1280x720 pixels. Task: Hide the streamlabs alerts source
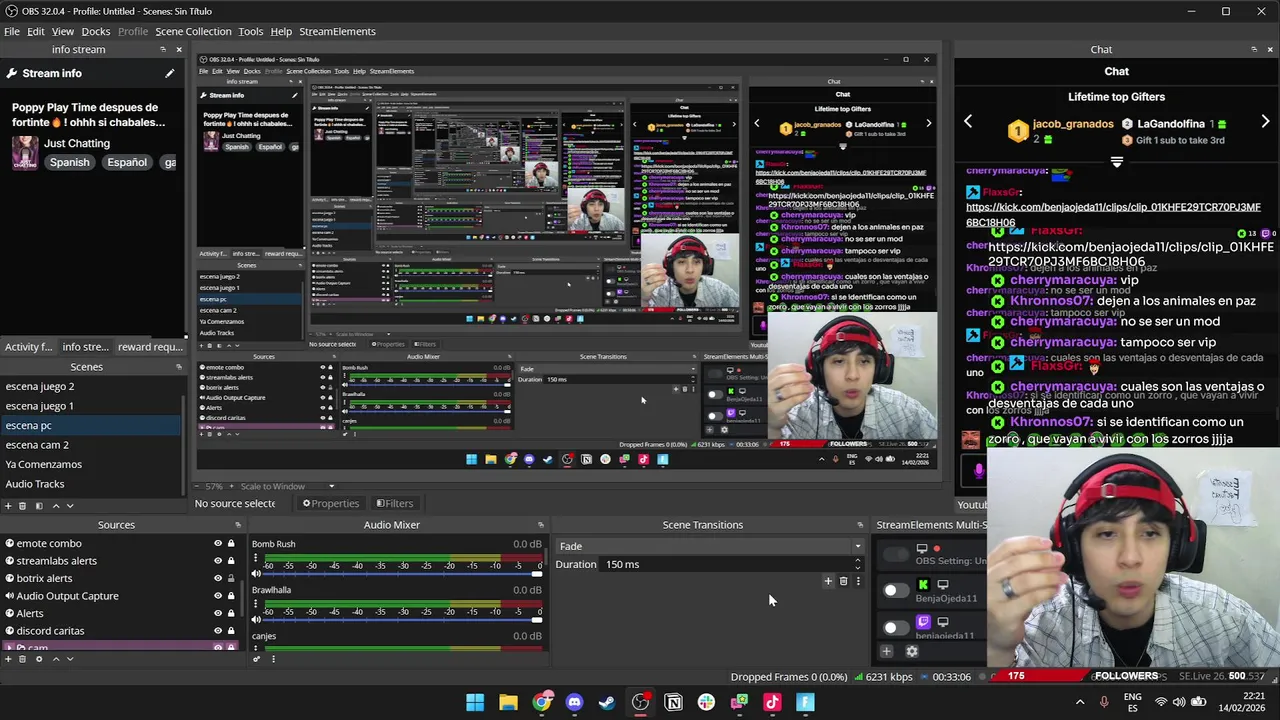[217, 561]
